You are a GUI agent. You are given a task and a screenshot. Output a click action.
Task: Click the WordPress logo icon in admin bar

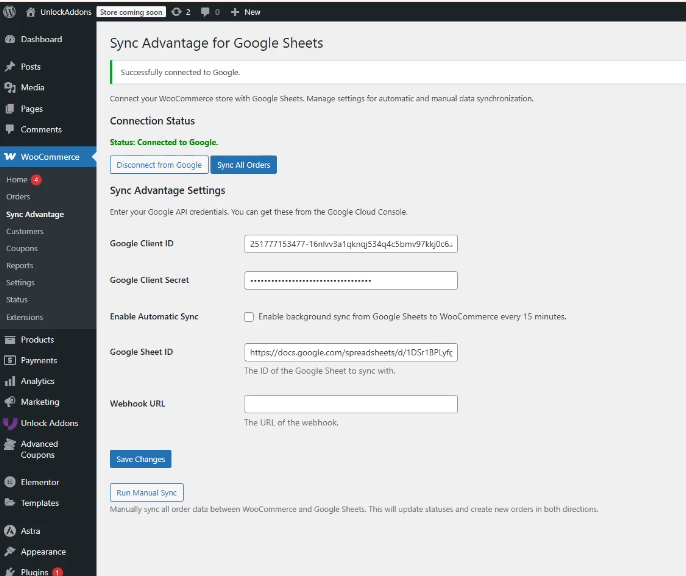10,12
